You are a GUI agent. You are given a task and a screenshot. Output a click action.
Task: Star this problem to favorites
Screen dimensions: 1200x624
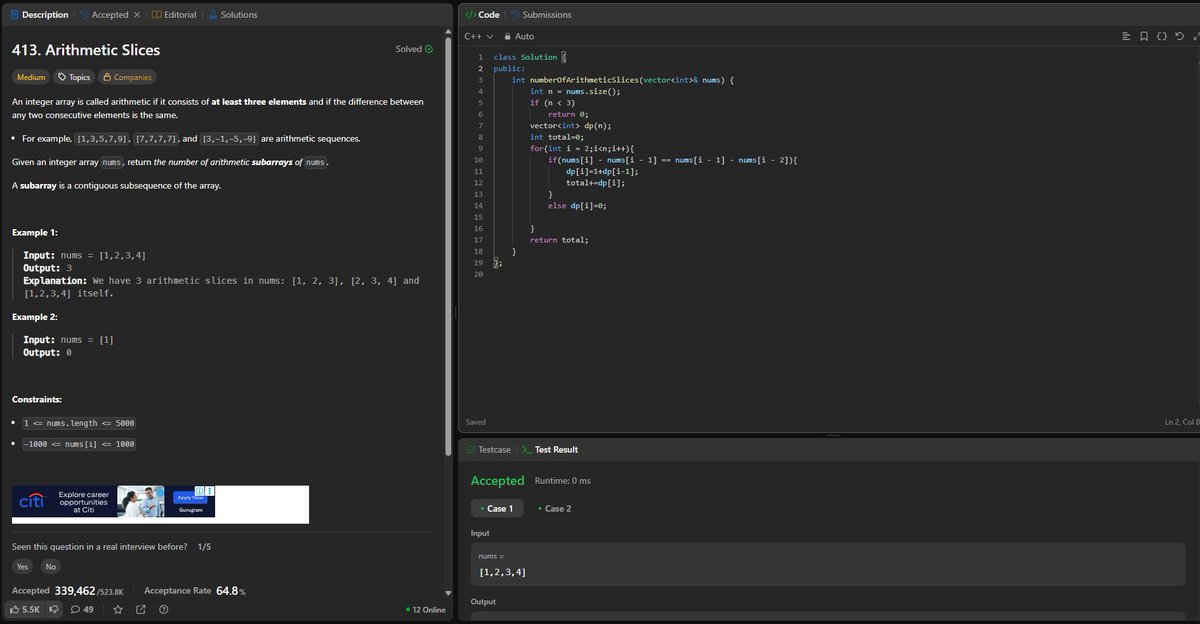point(118,609)
